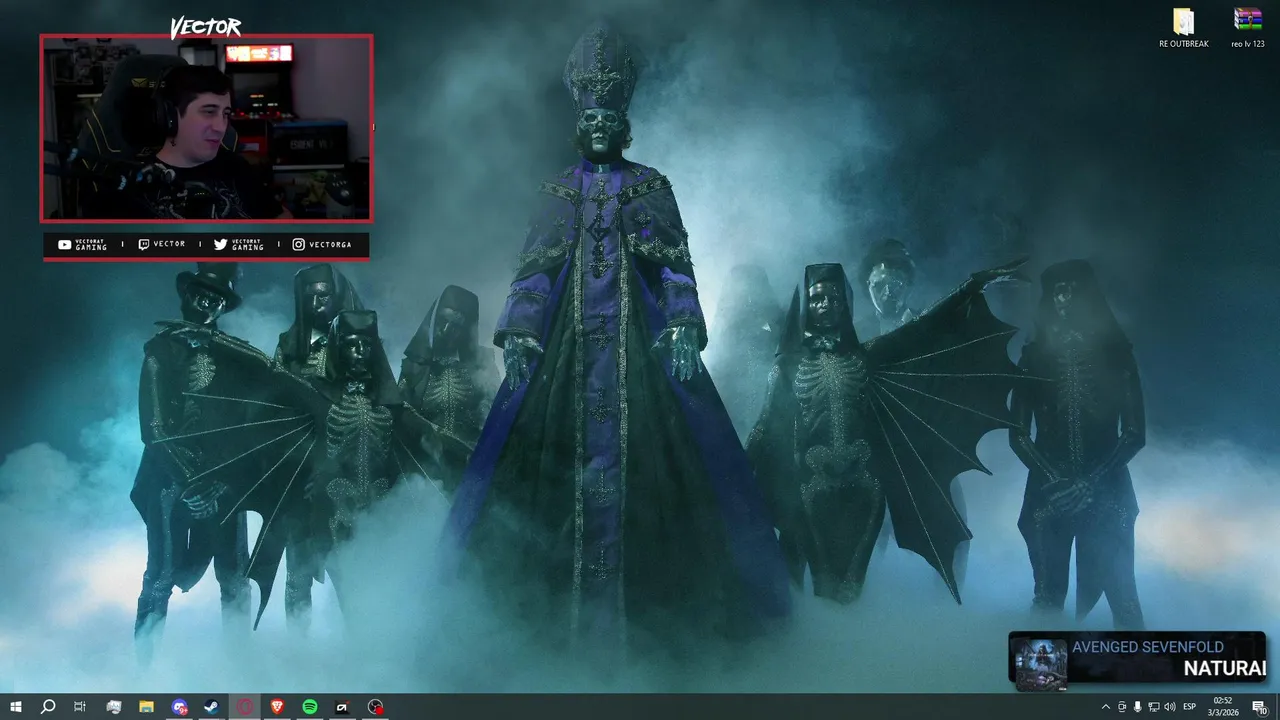
Task: Open Spotify from the taskbar
Action: point(310,707)
